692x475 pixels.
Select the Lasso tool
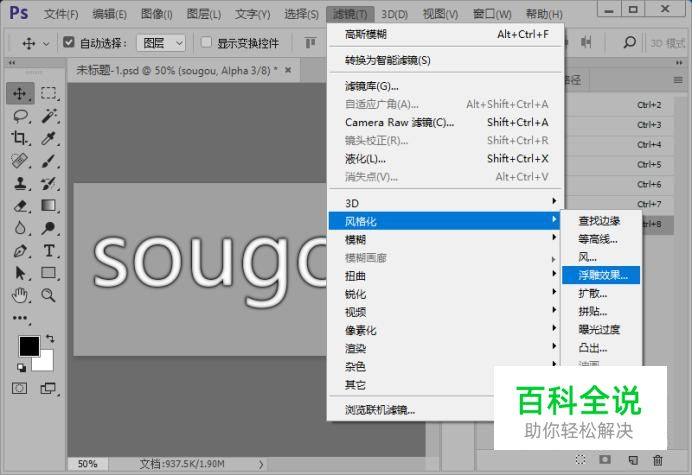tap(20, 116)
